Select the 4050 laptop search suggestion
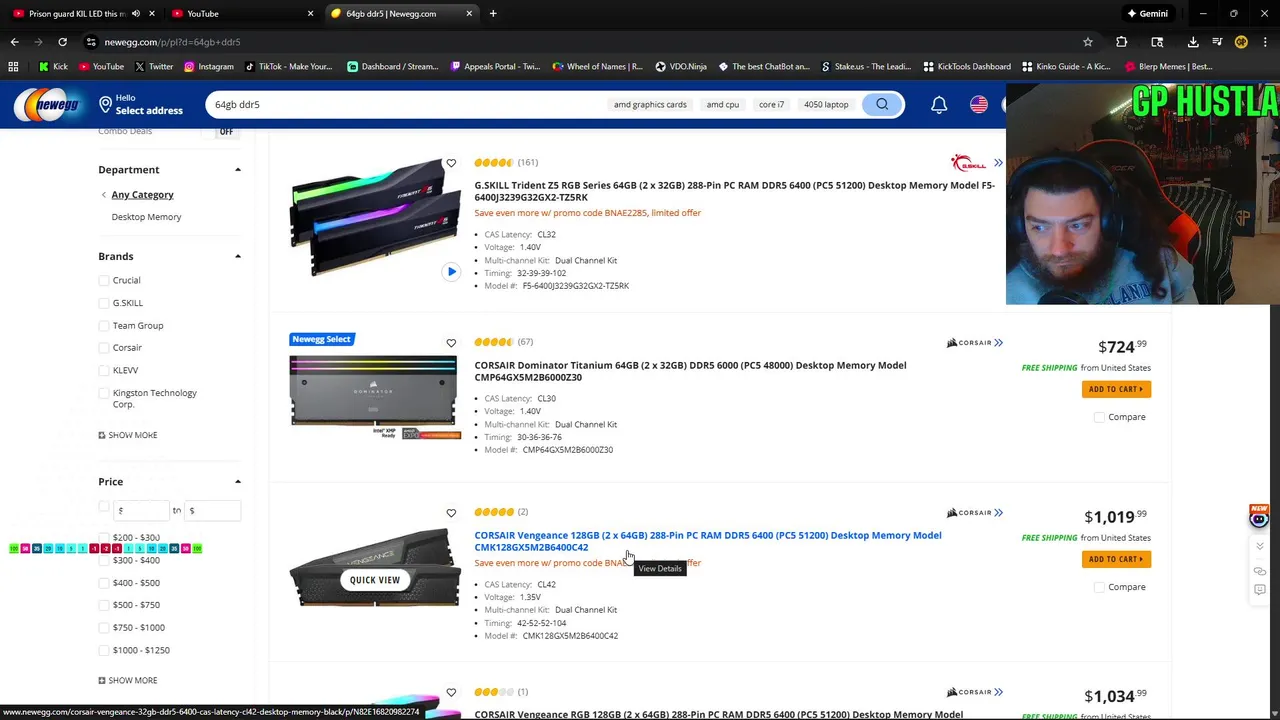 point(826,105)
